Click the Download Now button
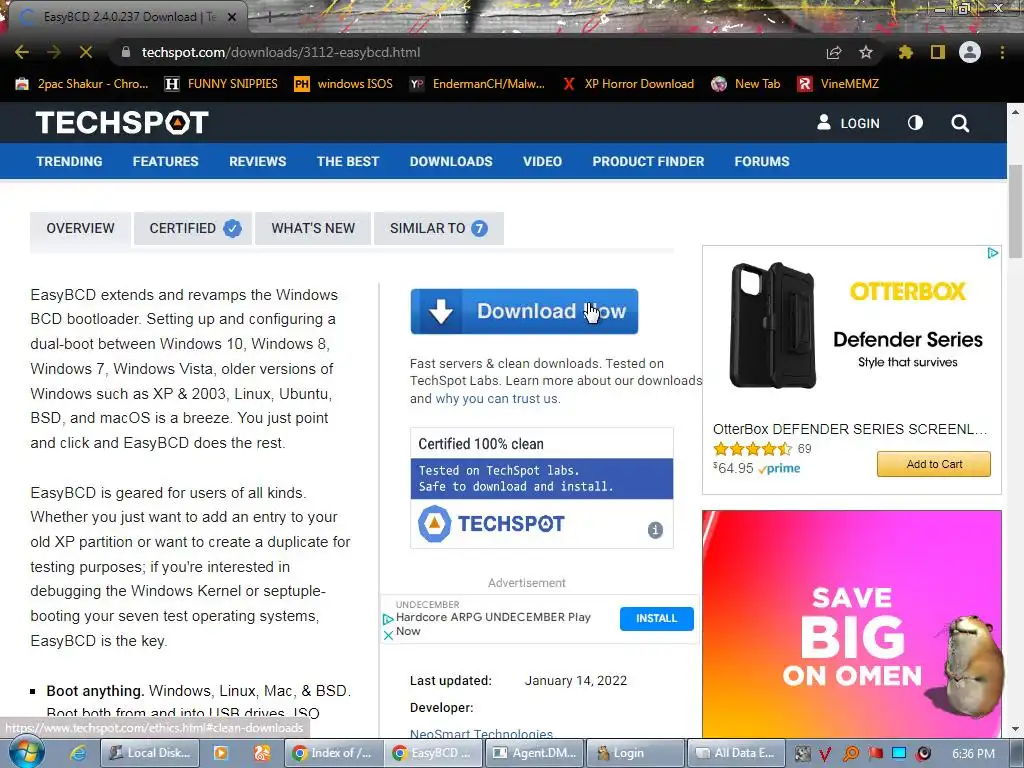This screenshot has width=1024, height=768. 524,312
